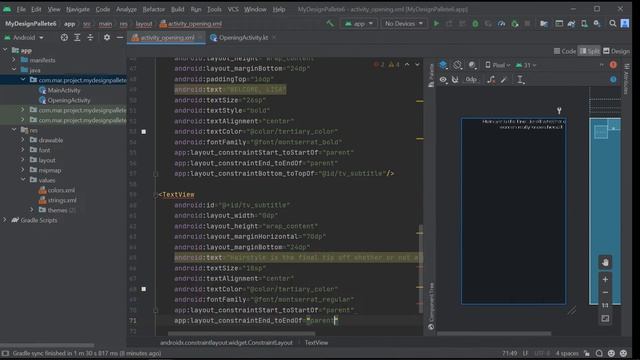
Task: Zoom in the design preview with plus
Action: (x=605, y=280)
